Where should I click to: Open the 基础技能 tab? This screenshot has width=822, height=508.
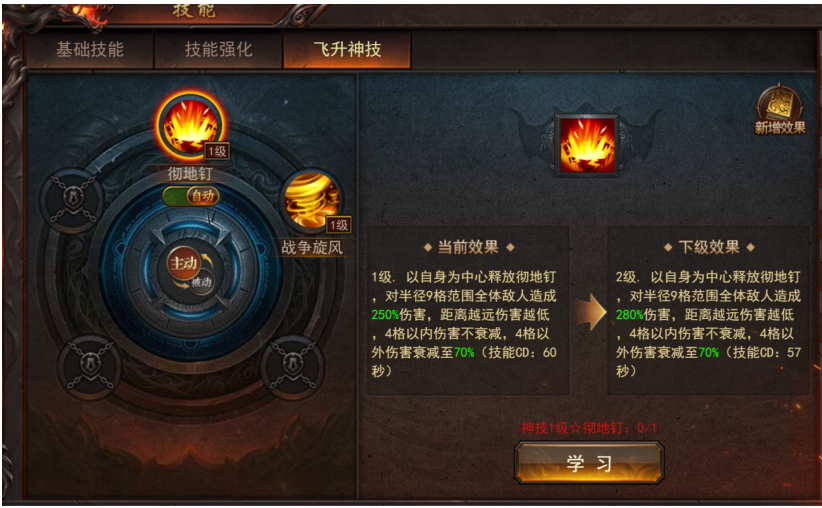coord(90,50)
